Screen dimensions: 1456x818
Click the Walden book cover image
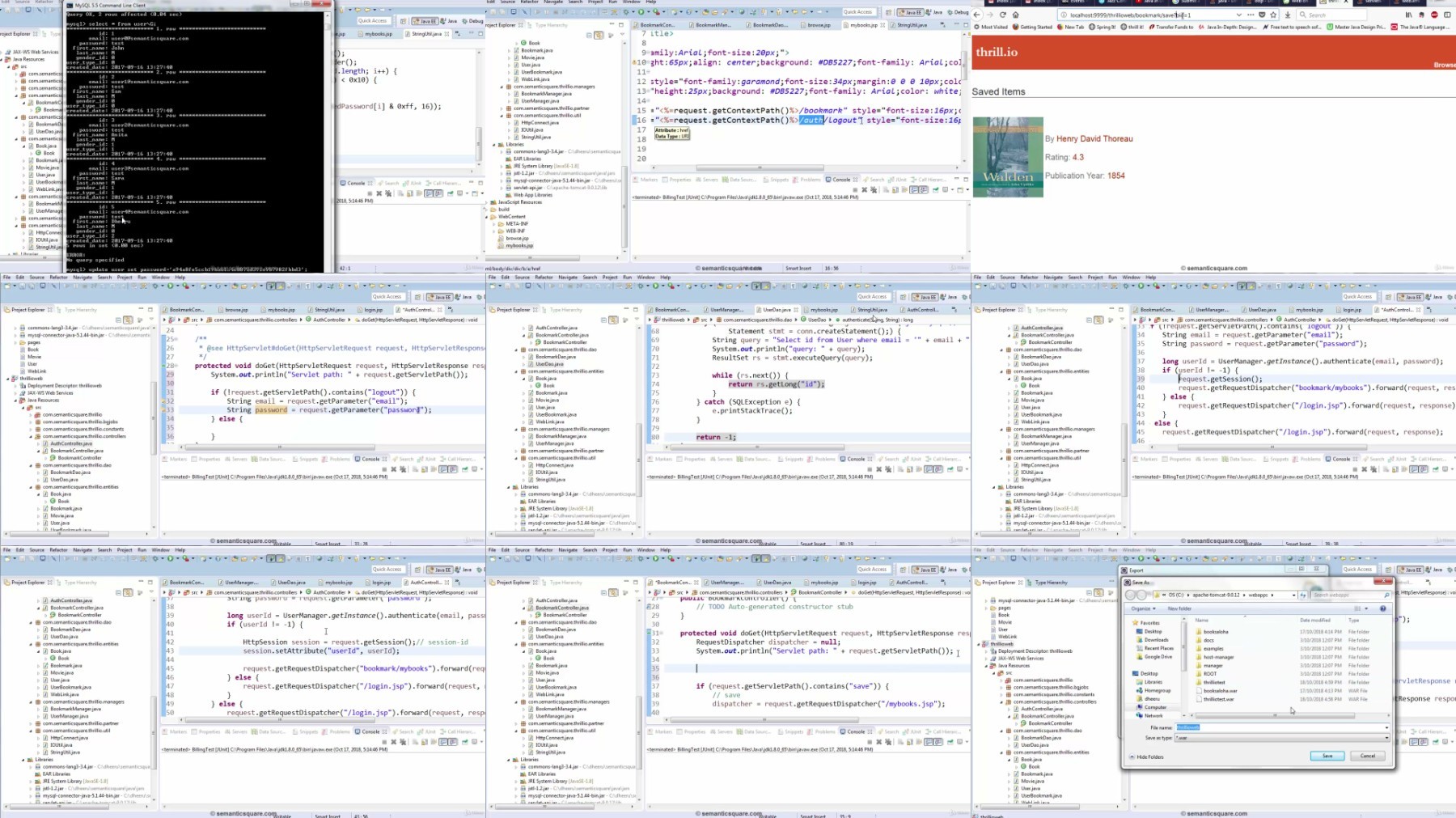pos(1008,157)
